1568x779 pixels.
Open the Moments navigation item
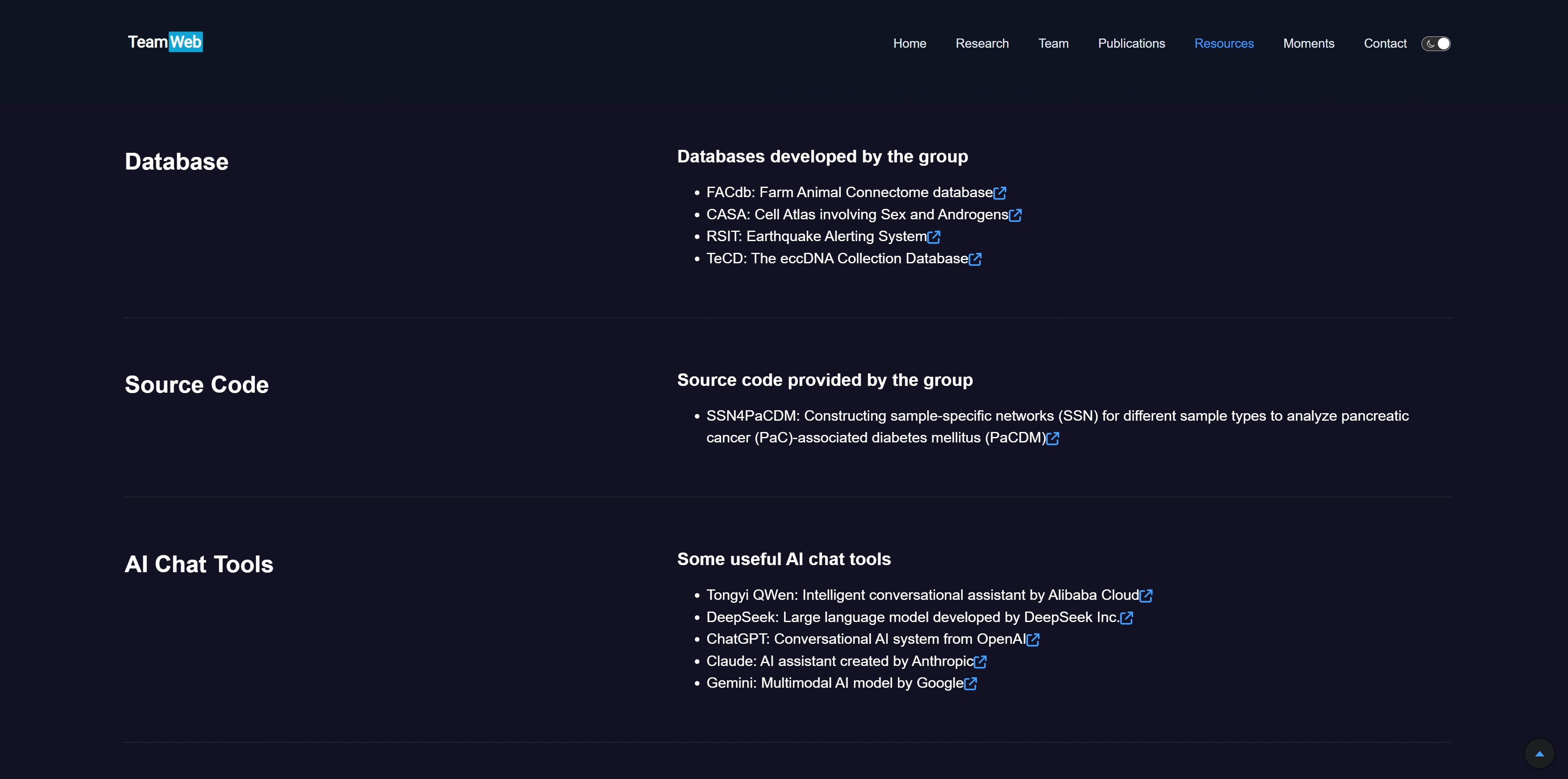pyautogui.click(x=1308, y=43)
